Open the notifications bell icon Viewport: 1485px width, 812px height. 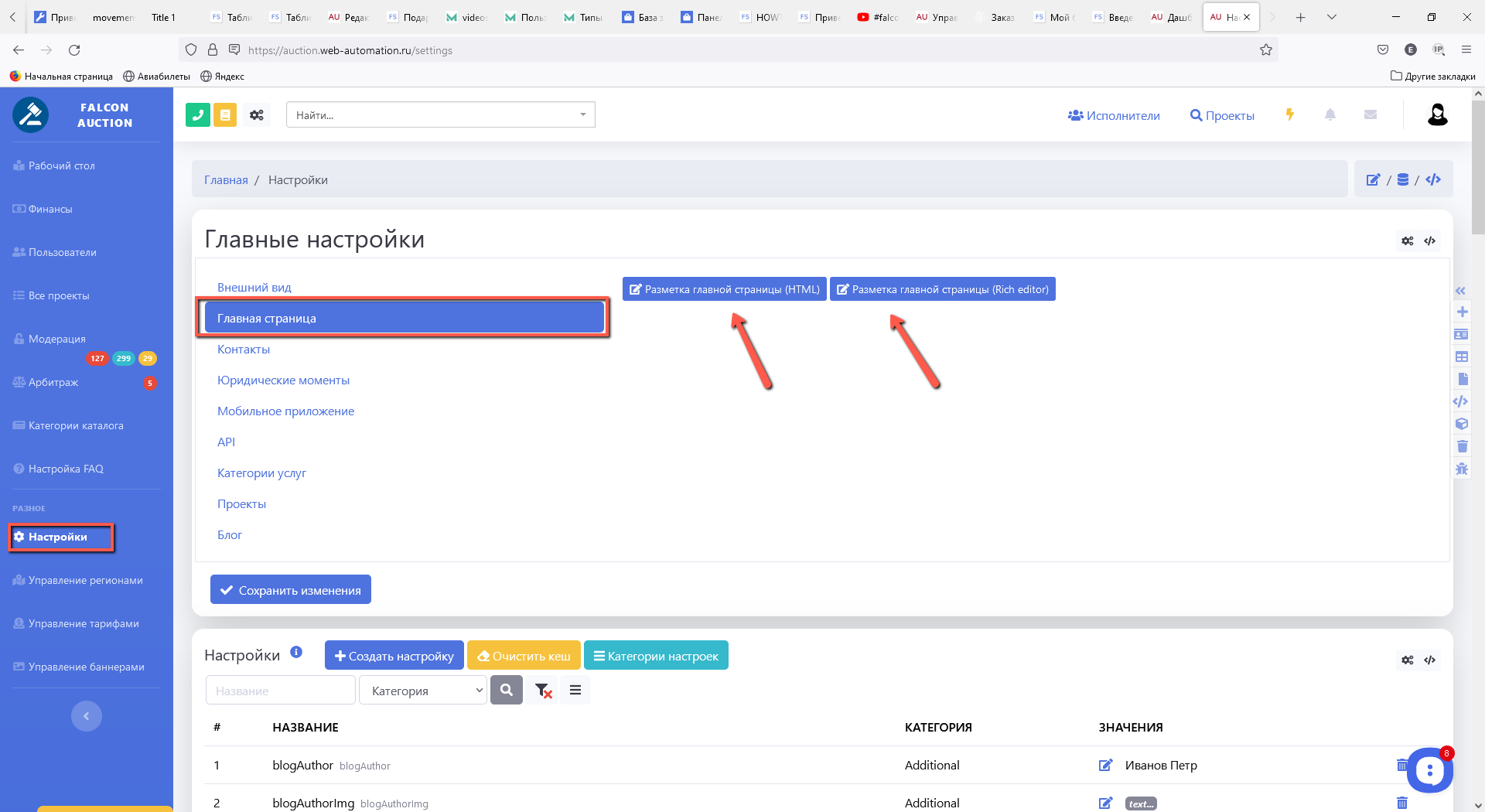(x=1330, y=115)
